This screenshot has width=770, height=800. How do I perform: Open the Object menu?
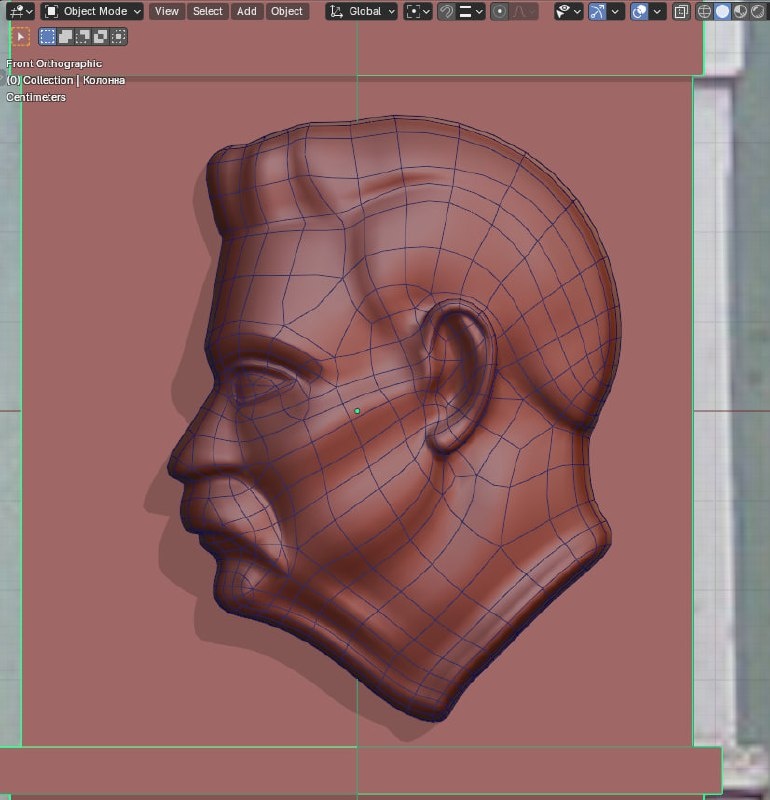pyautogui.click(x=287, y=11)
